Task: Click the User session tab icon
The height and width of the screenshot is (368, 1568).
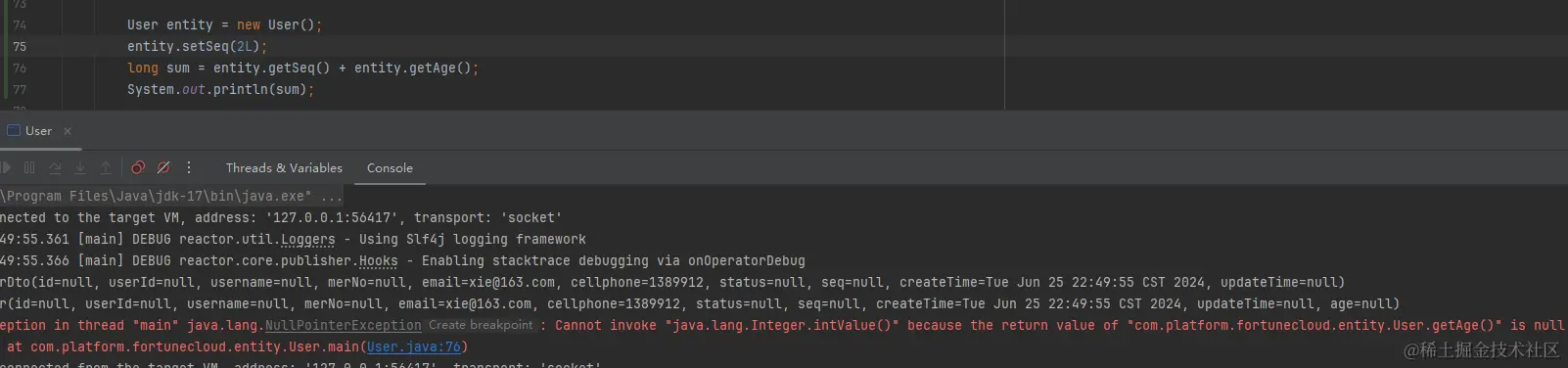Action: click(x=14, y=130)
